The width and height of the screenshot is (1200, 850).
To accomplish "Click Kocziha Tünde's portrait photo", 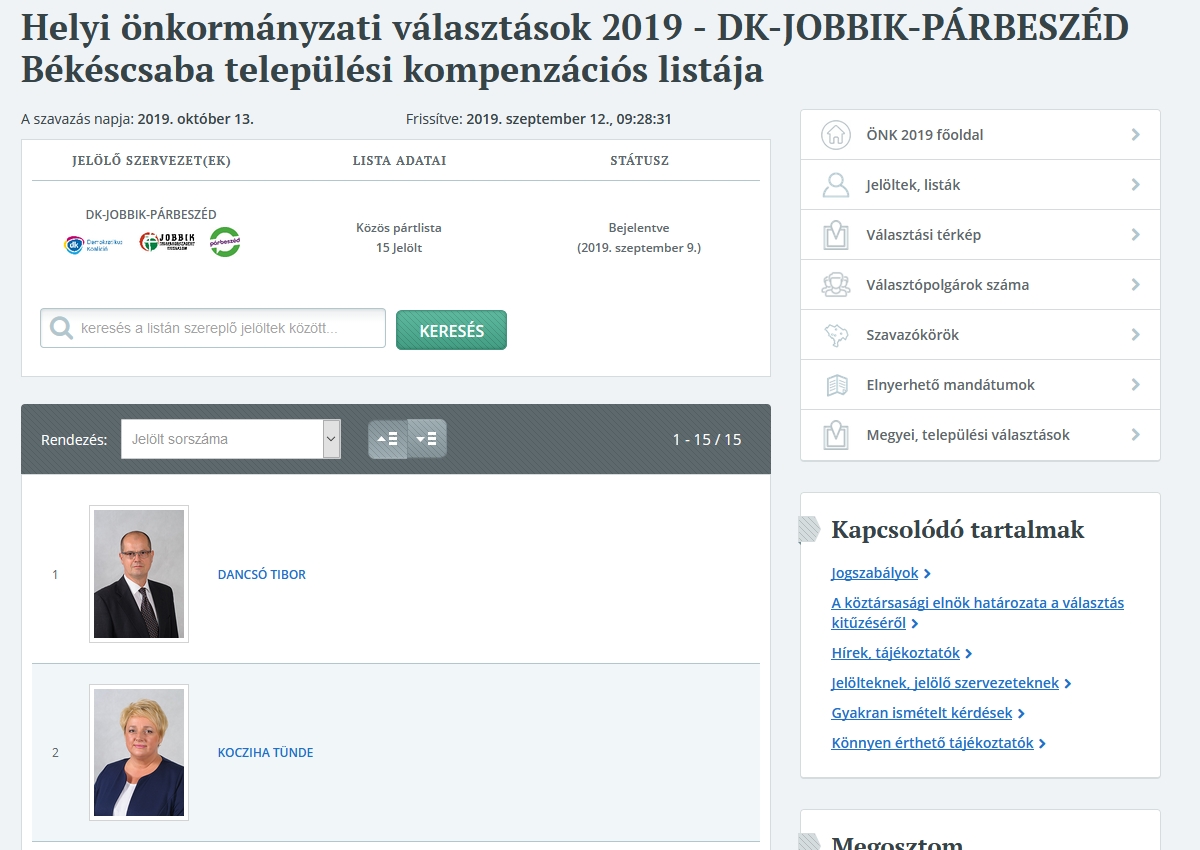I will (139, 752).
